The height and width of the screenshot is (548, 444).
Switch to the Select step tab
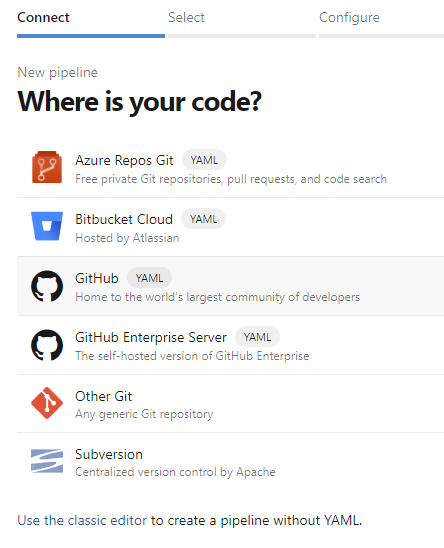click(x=186, y=17)
